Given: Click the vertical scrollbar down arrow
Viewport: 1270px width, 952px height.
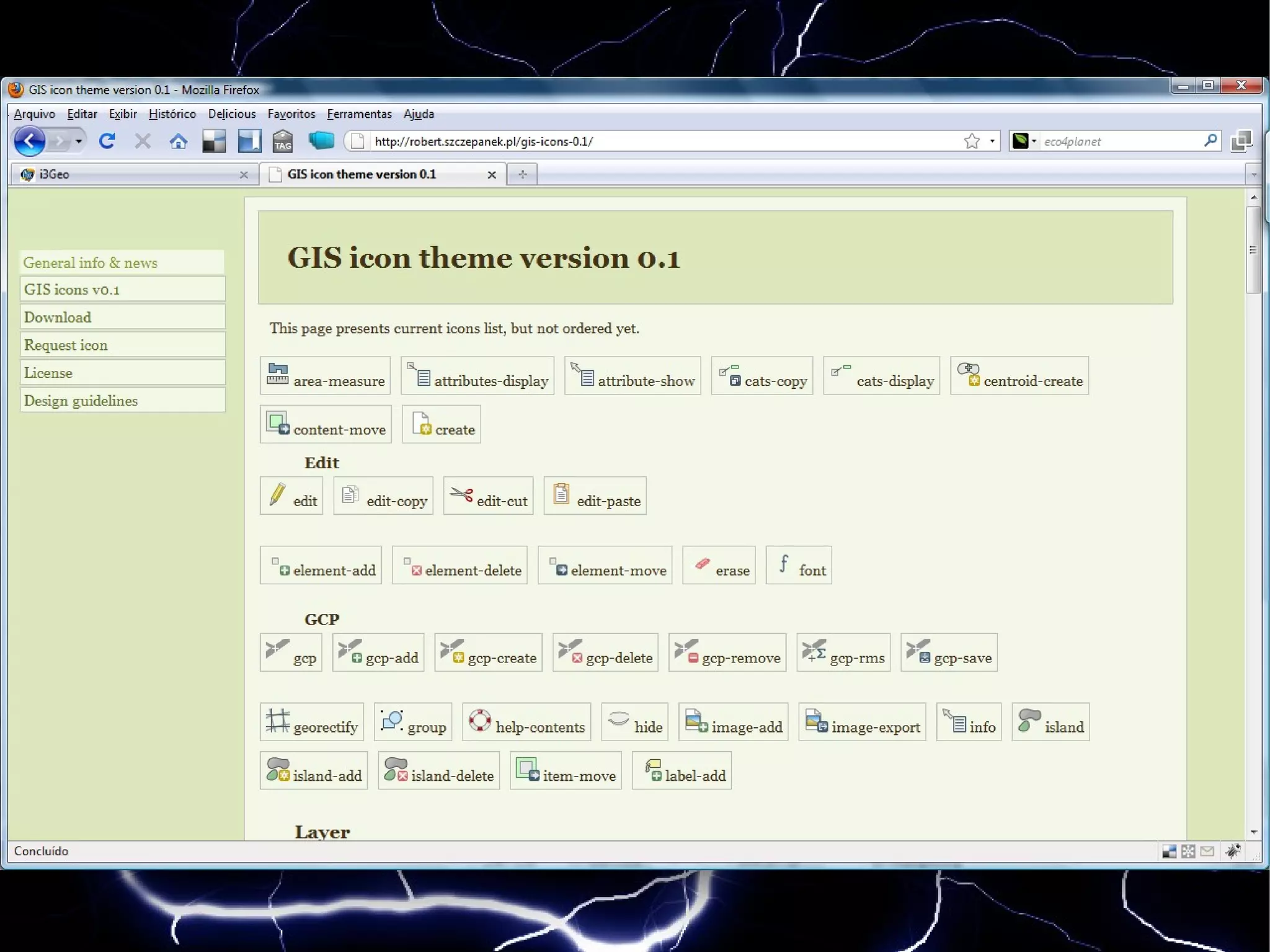Looking at the screenshot, I should coord(1253,832).
